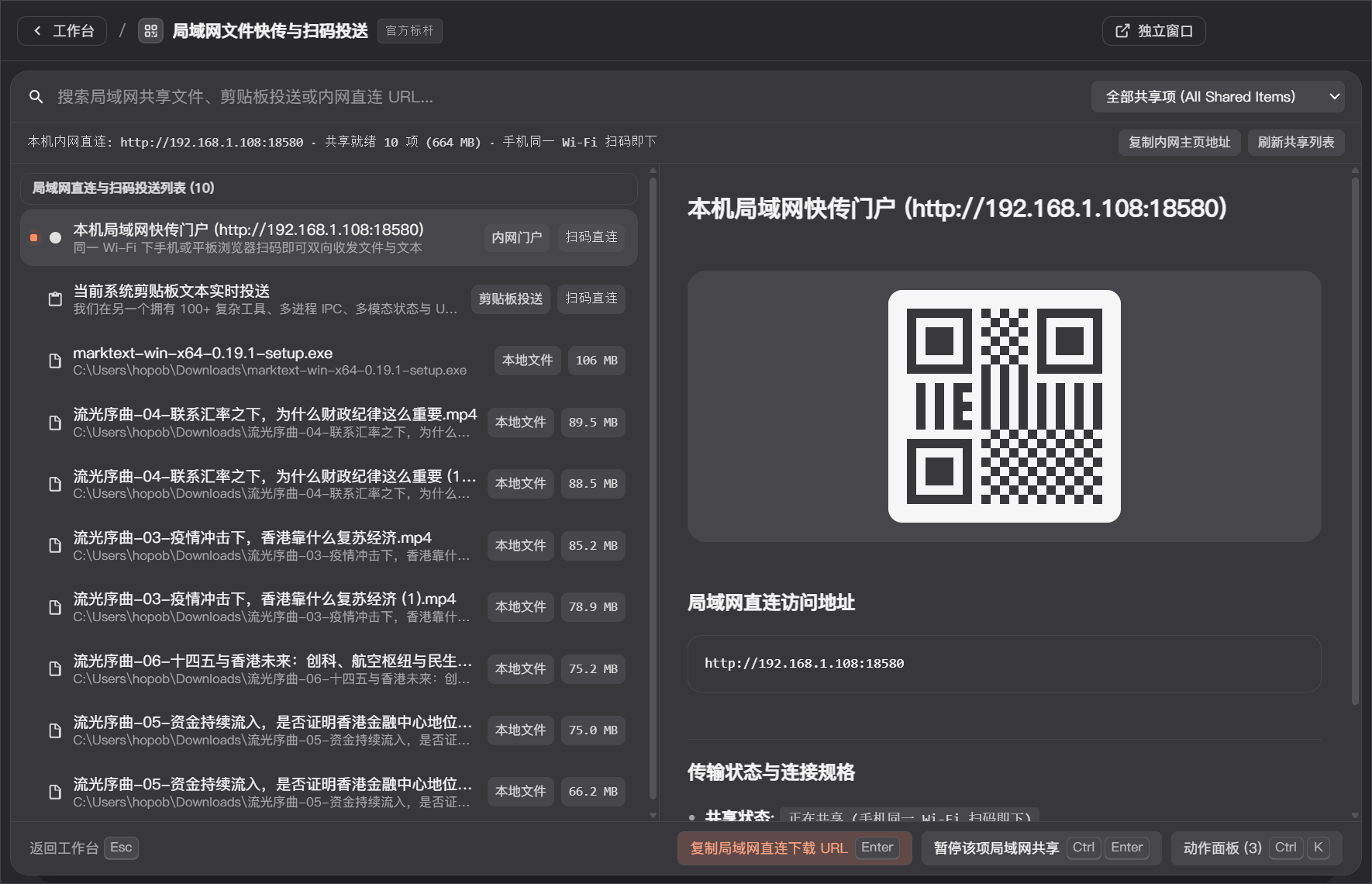This screenshot has width=1372, height=884.
Task: Click 扫码直连 tag on clipboard row
Action: [591, 299]
